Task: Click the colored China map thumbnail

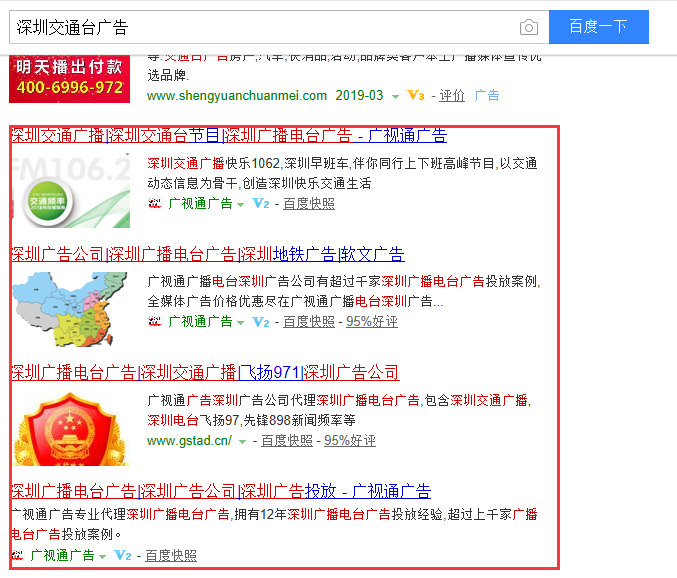Action: pos(70,309)
